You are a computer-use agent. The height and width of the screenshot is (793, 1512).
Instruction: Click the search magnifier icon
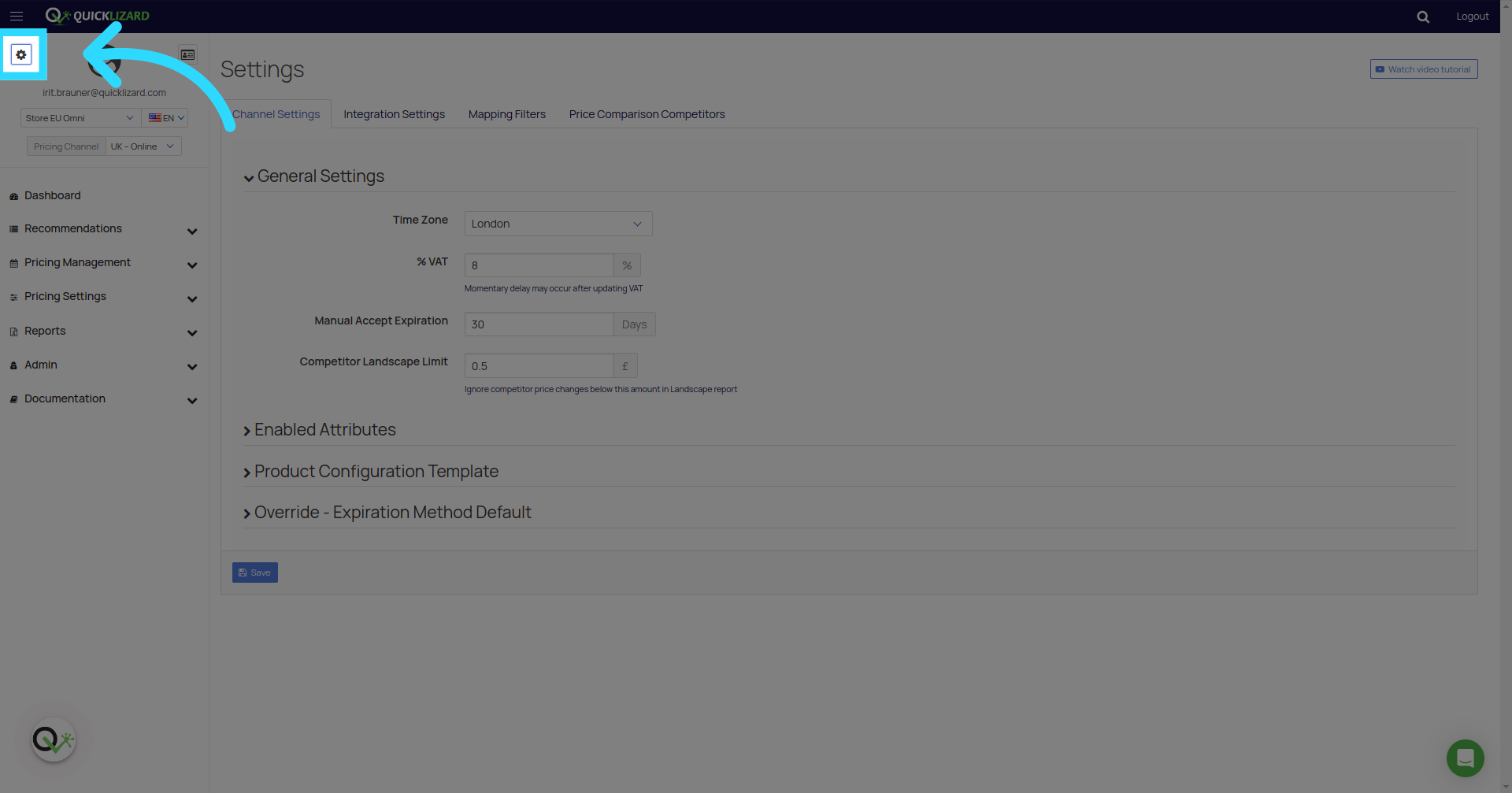coord(1423,17)
